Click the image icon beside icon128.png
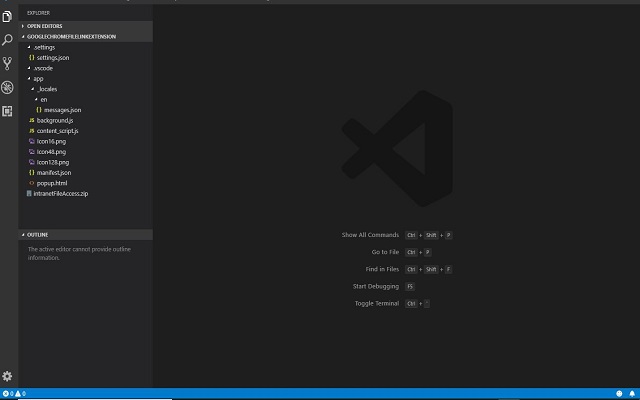This screenshot has height=400, width=640. pyautogui.click(x=31, y=162)
